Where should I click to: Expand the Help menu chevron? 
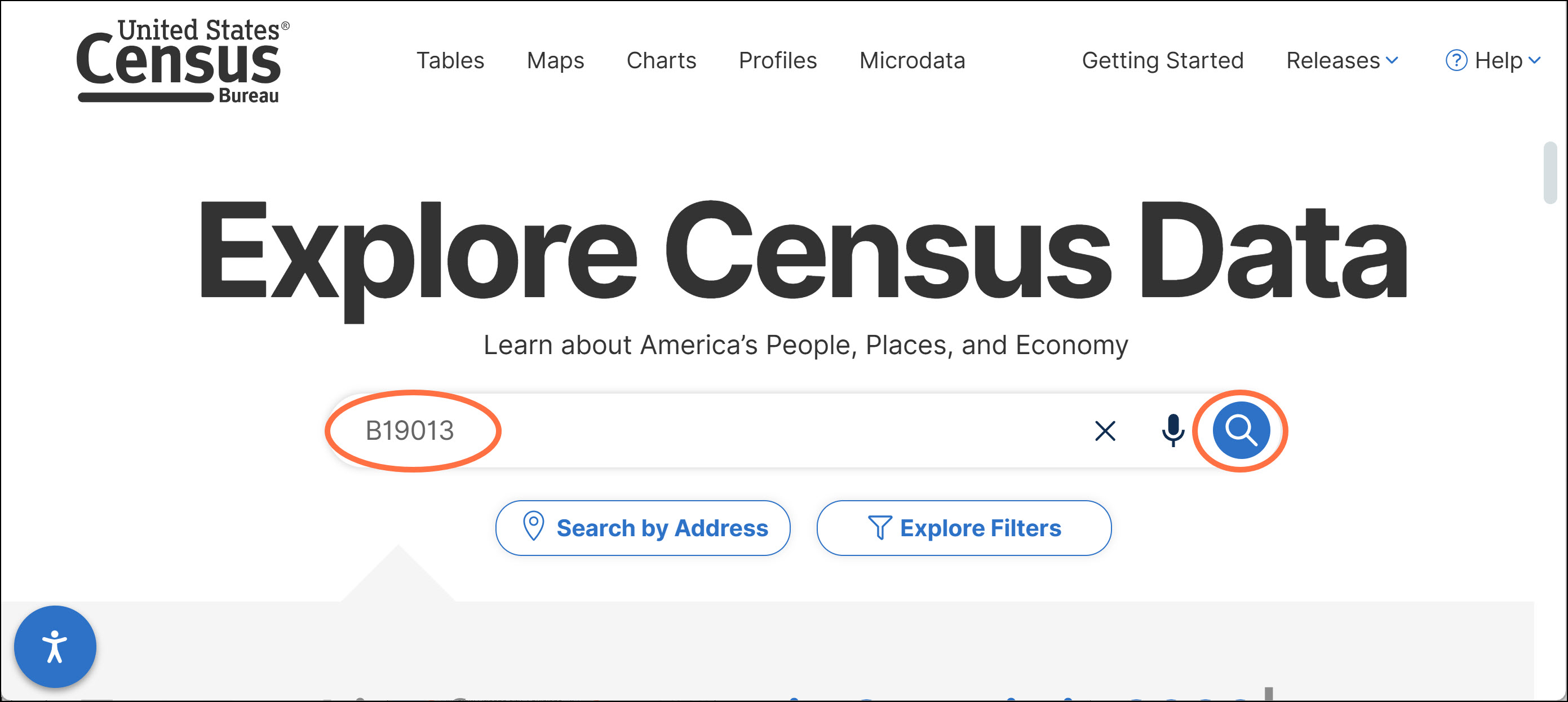(x=1535, y=60)
